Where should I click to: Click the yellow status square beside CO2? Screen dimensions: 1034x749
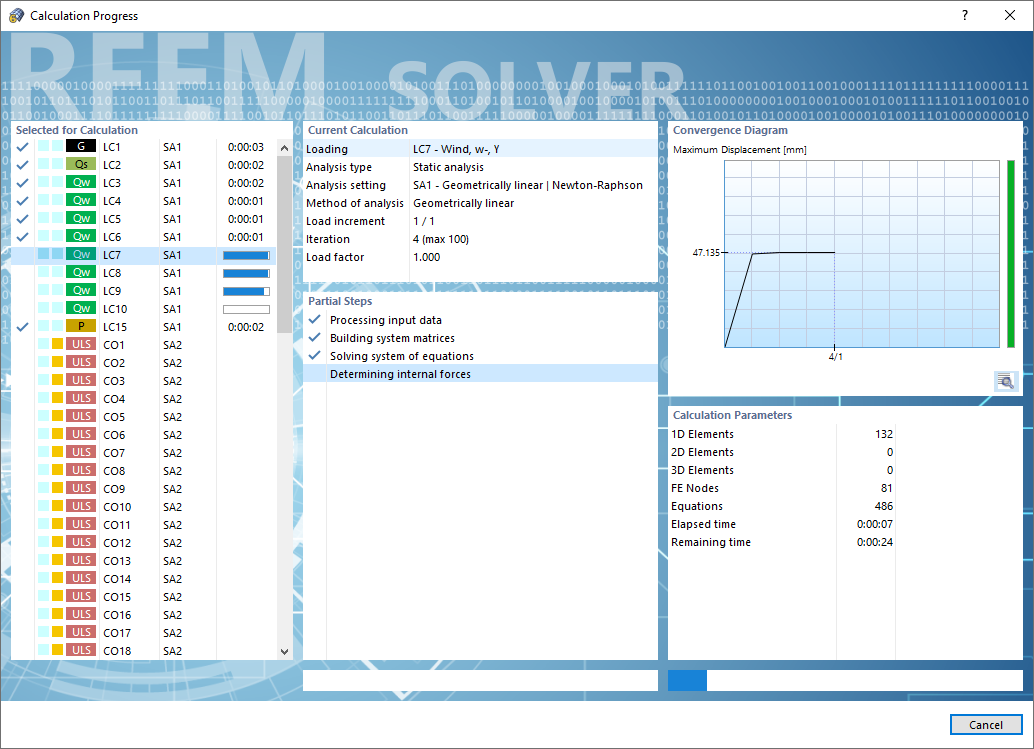point(58,361)
